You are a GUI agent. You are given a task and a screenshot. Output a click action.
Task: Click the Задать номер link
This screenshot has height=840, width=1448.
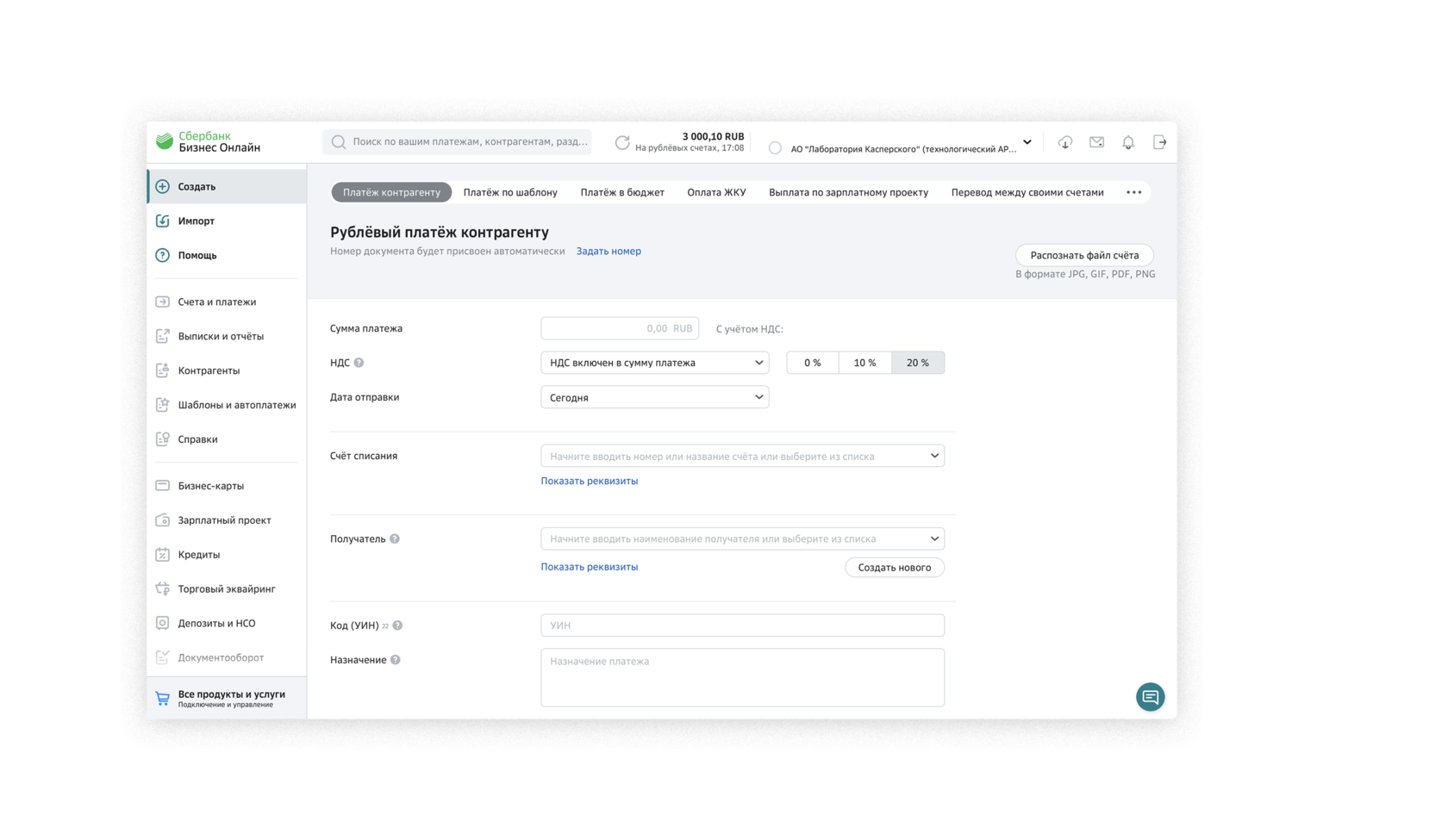609,252
